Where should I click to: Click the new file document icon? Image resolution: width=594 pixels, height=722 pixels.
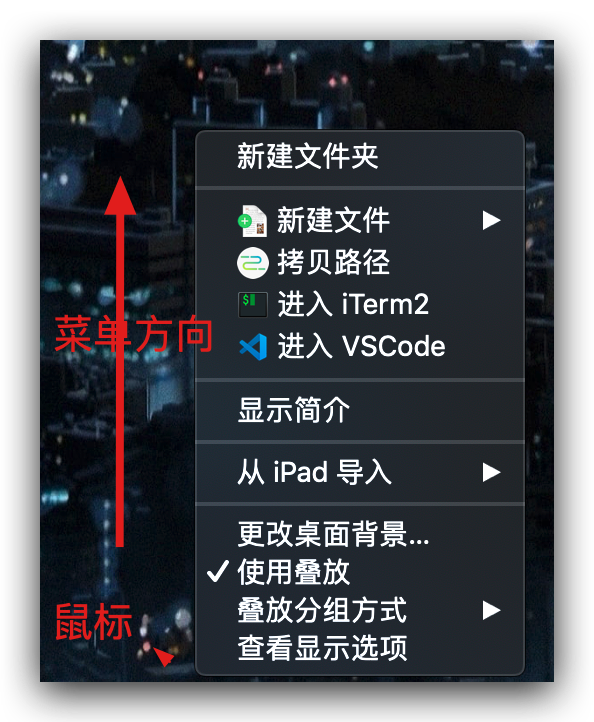[x=252, y=221]
